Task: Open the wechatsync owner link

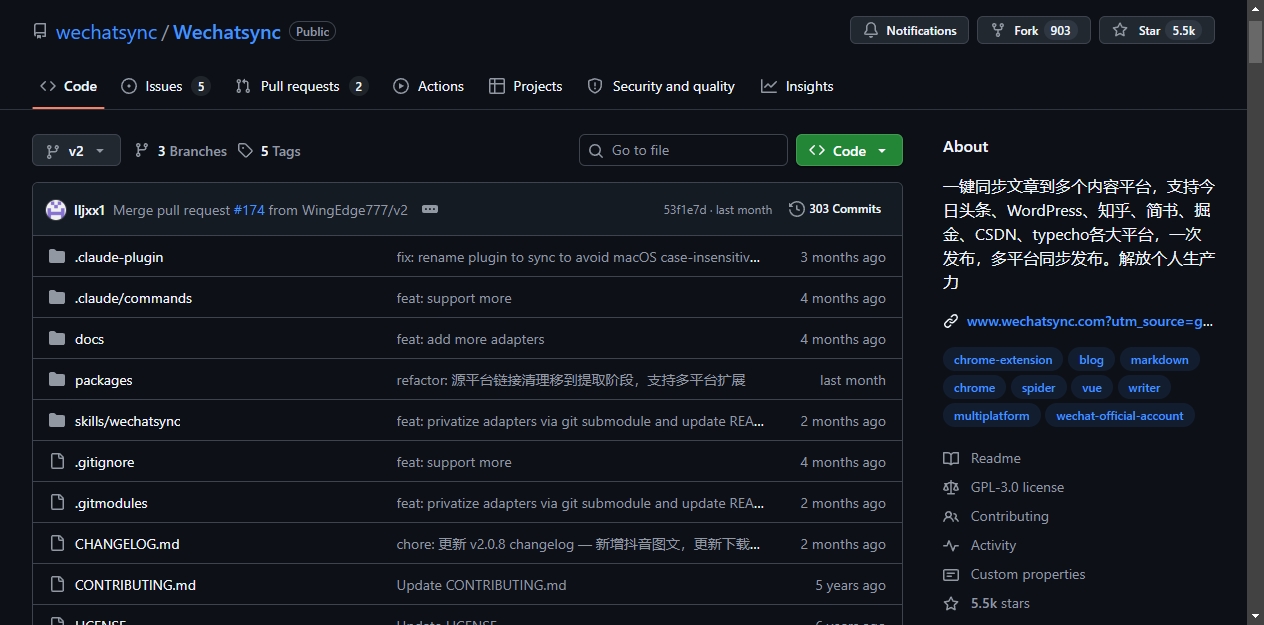Action: tap(106, 32)
